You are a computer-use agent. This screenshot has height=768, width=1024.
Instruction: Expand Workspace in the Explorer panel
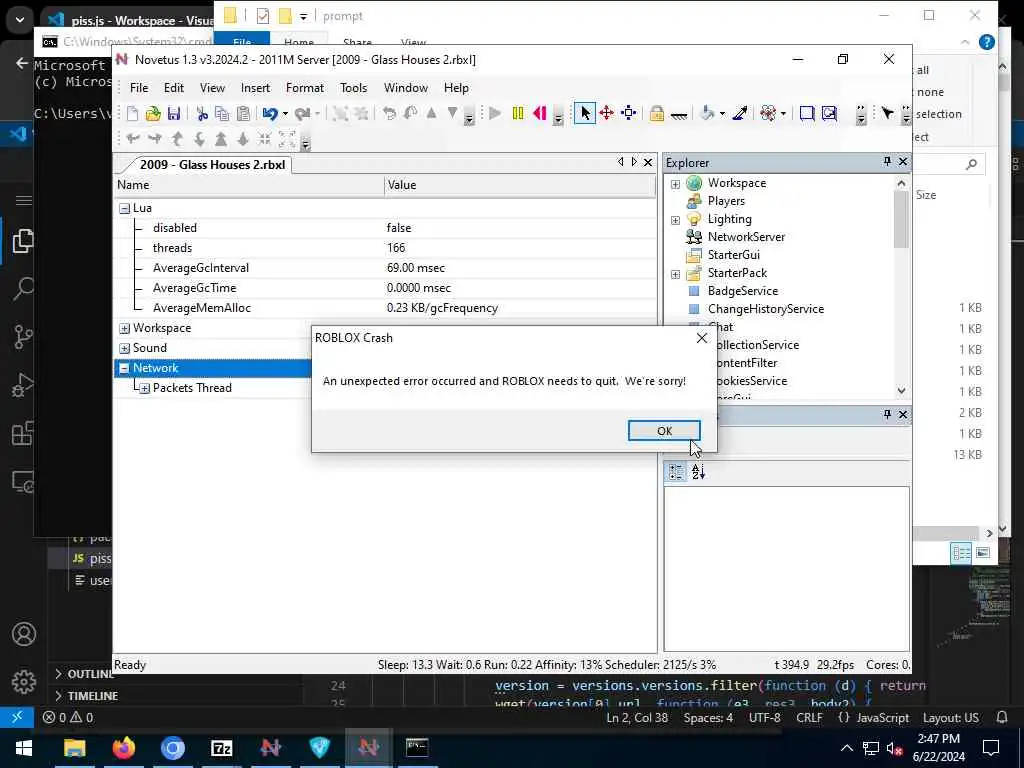pos(675,184)
